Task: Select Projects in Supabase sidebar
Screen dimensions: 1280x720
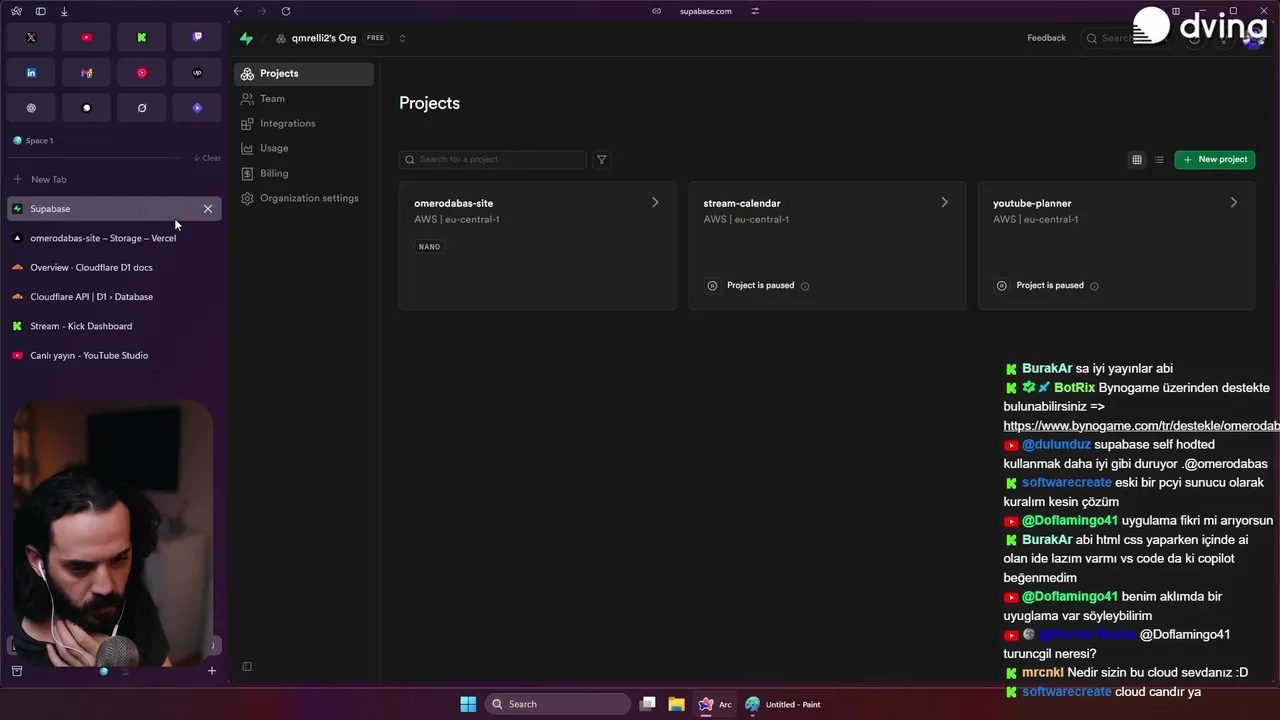Action: tap(304, 73)
